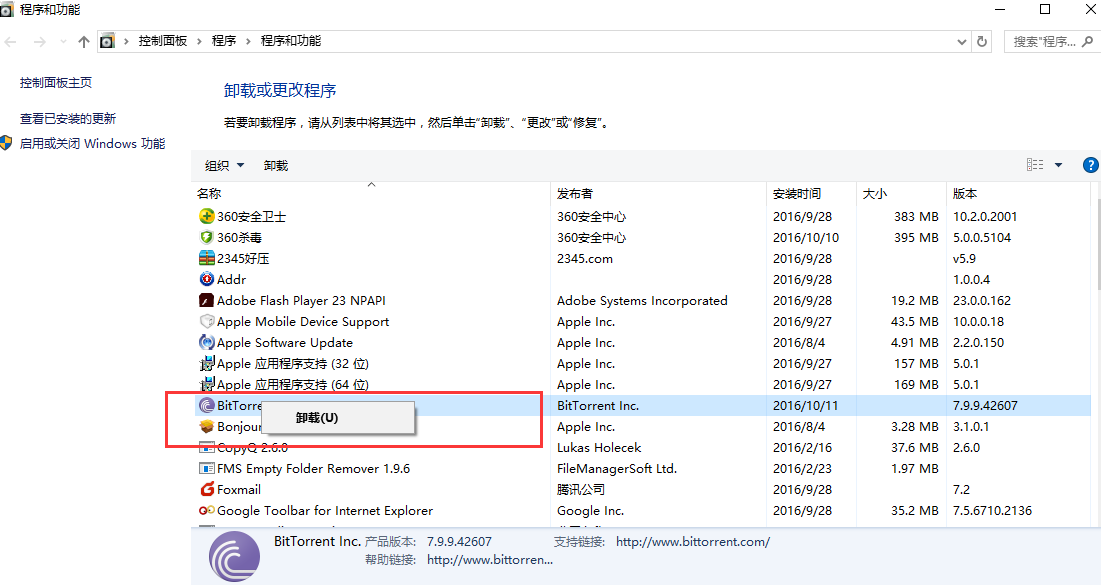
Task: Click the FMS Empty Folder Remover icon
Action: pyautogui.click(x=206, y=468)
